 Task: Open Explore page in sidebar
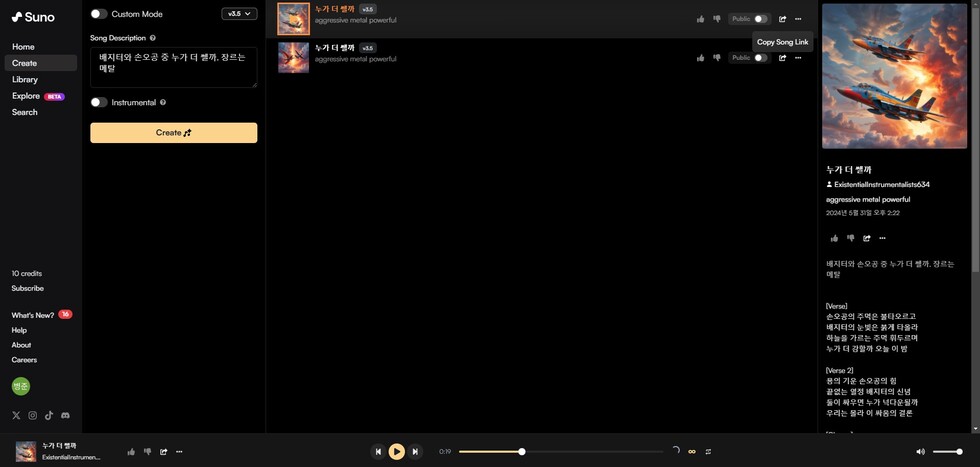[x=26, y=96]
